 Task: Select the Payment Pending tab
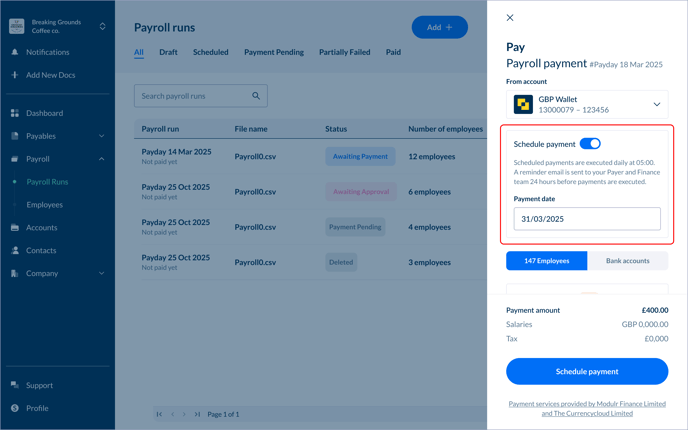point(274,52)
